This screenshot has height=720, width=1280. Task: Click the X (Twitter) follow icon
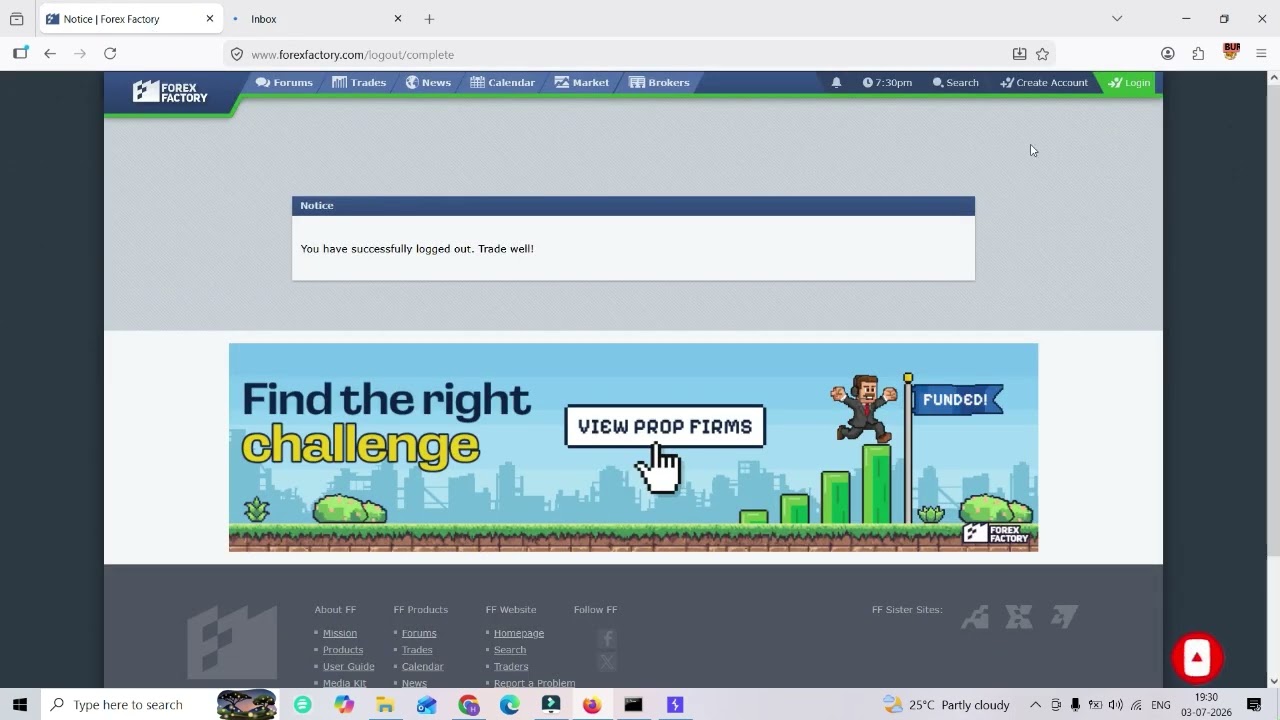[607, 662]
